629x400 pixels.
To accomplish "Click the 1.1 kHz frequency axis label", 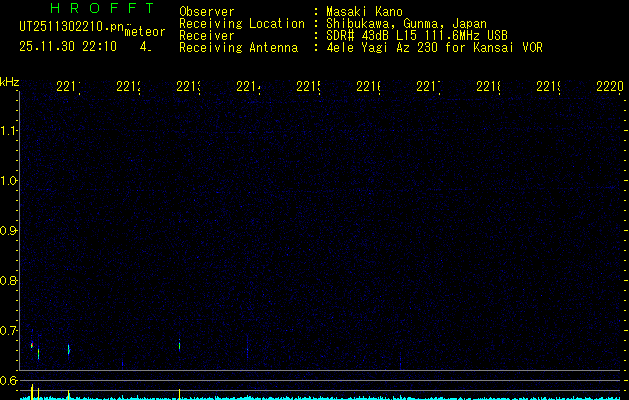I will [x=8, y=130].
